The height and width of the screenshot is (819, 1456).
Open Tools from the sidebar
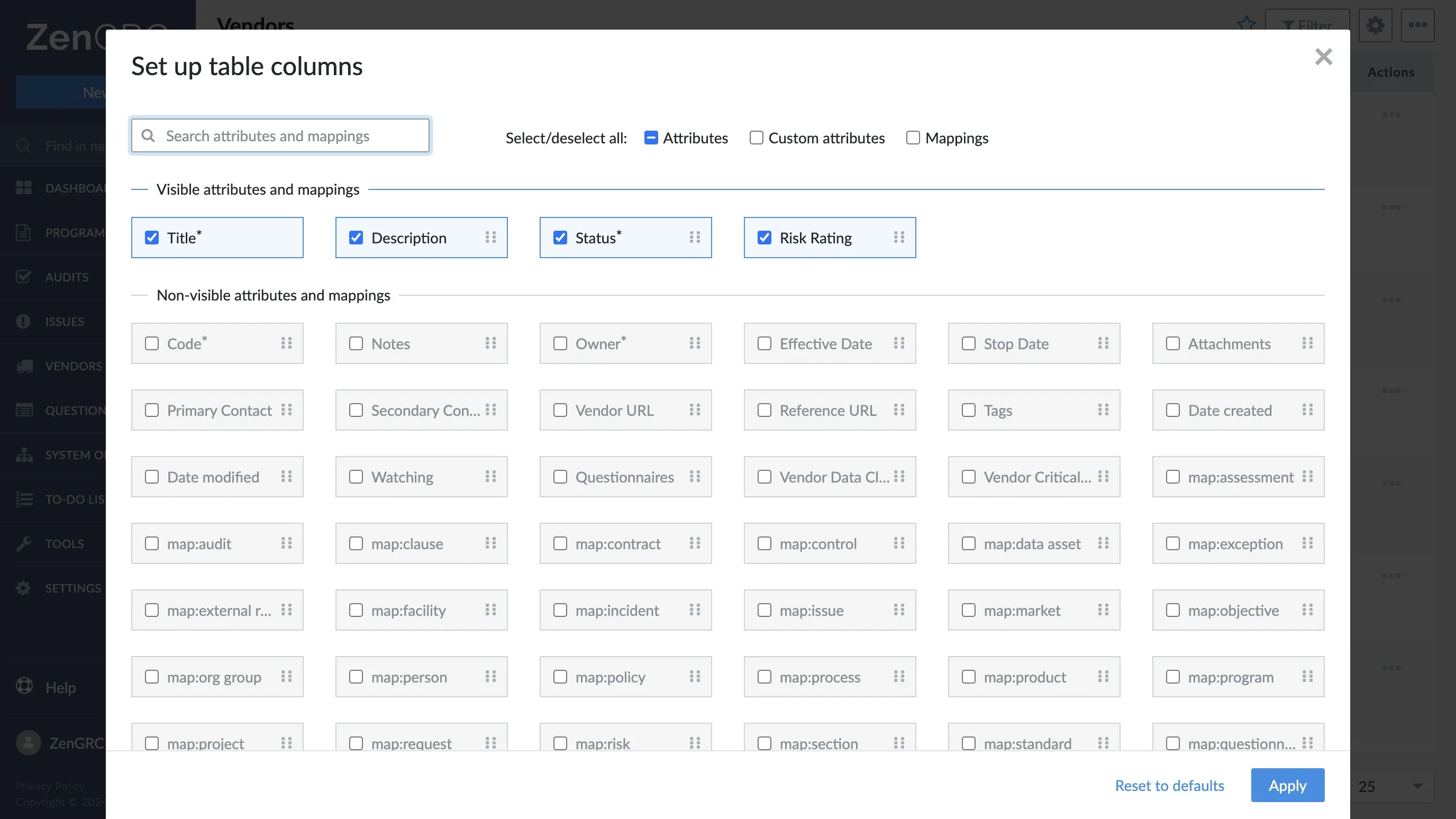click(x=53, y=544)
